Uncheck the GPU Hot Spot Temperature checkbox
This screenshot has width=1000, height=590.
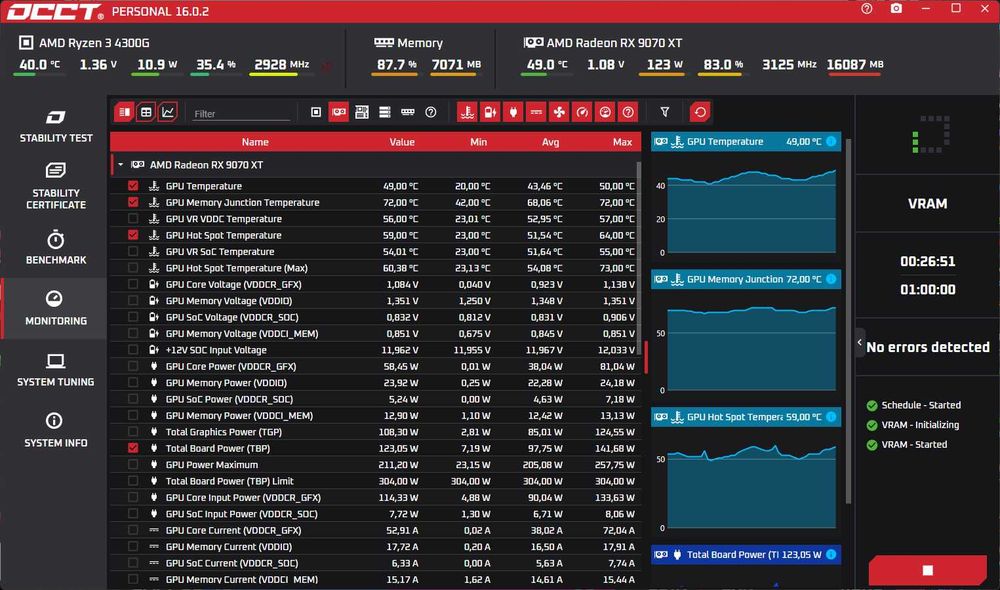[x=133, y=235]
